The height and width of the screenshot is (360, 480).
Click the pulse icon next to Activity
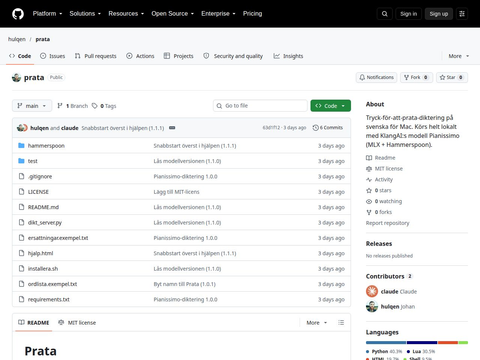click(x=369, y=180)
